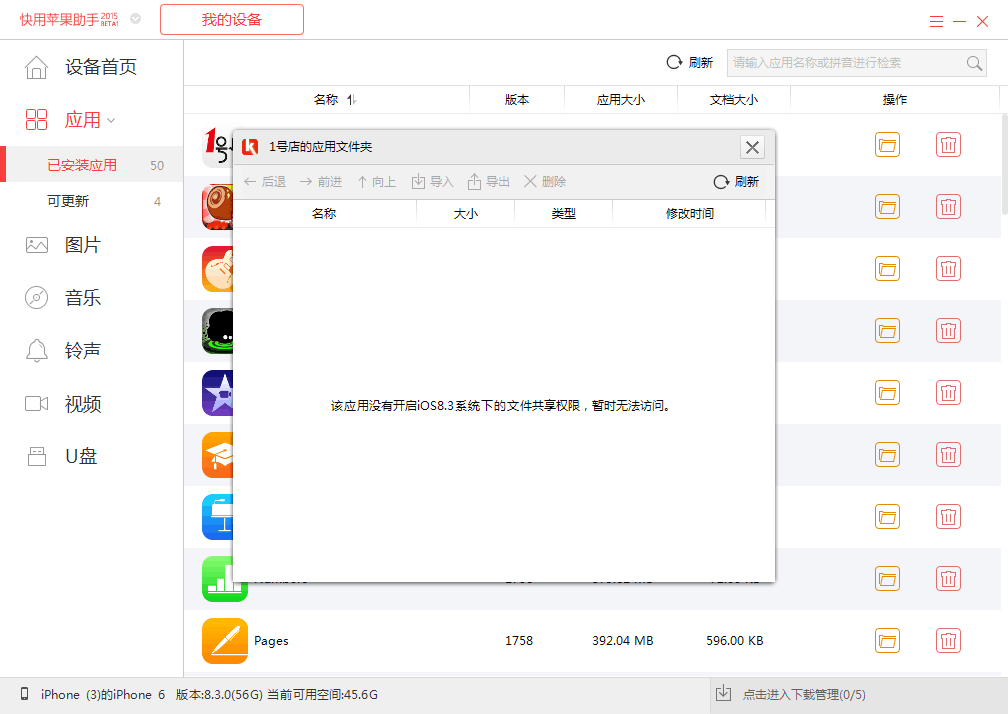
Task: Refresh the app list with 刷新
Action: 690,62
